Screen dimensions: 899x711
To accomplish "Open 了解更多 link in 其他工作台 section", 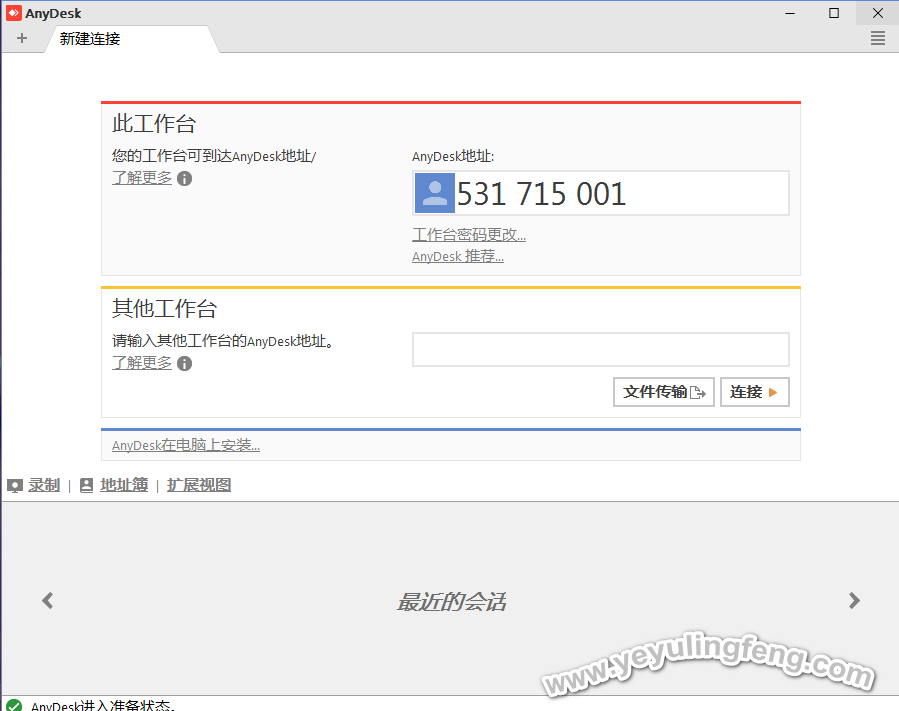I will coord(142,362).
